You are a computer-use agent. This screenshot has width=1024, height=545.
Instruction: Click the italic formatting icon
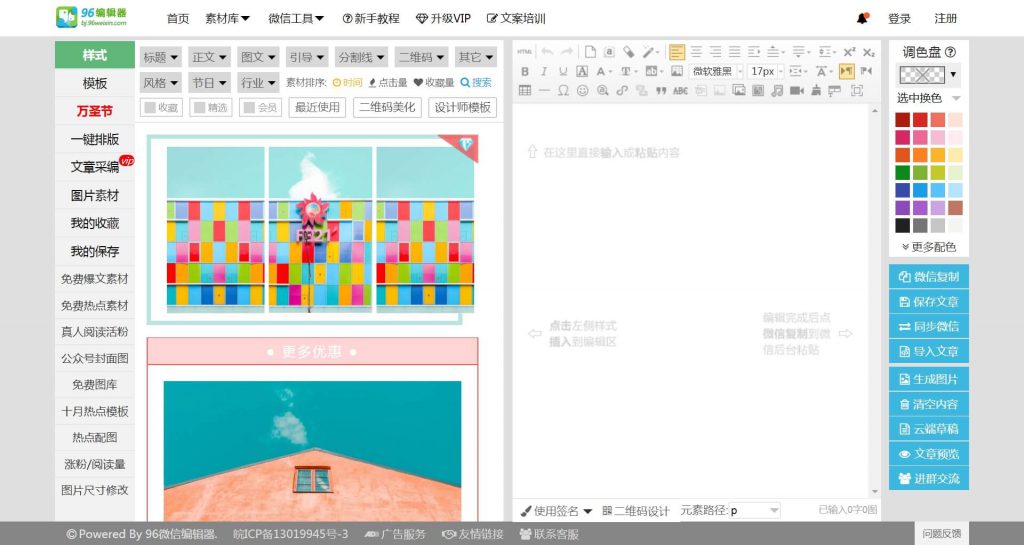tap(544, 71)
